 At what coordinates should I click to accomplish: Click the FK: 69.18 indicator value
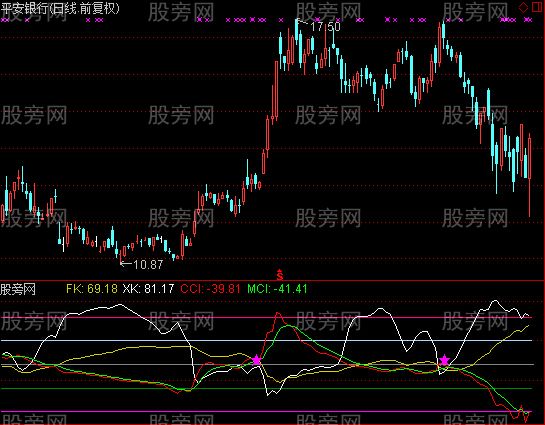pos(92,289)
